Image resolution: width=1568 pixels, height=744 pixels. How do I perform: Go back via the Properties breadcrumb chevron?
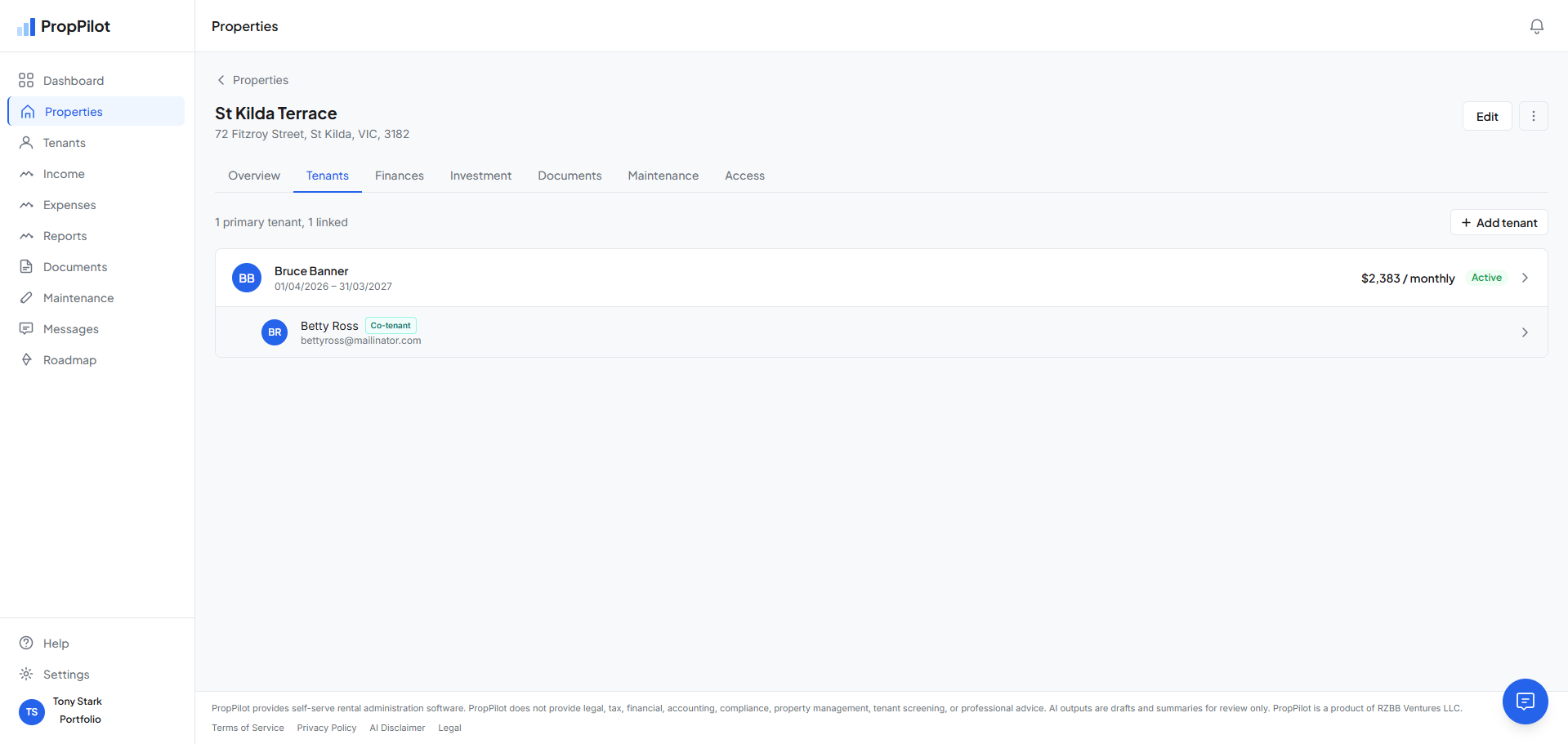(221, 80)
